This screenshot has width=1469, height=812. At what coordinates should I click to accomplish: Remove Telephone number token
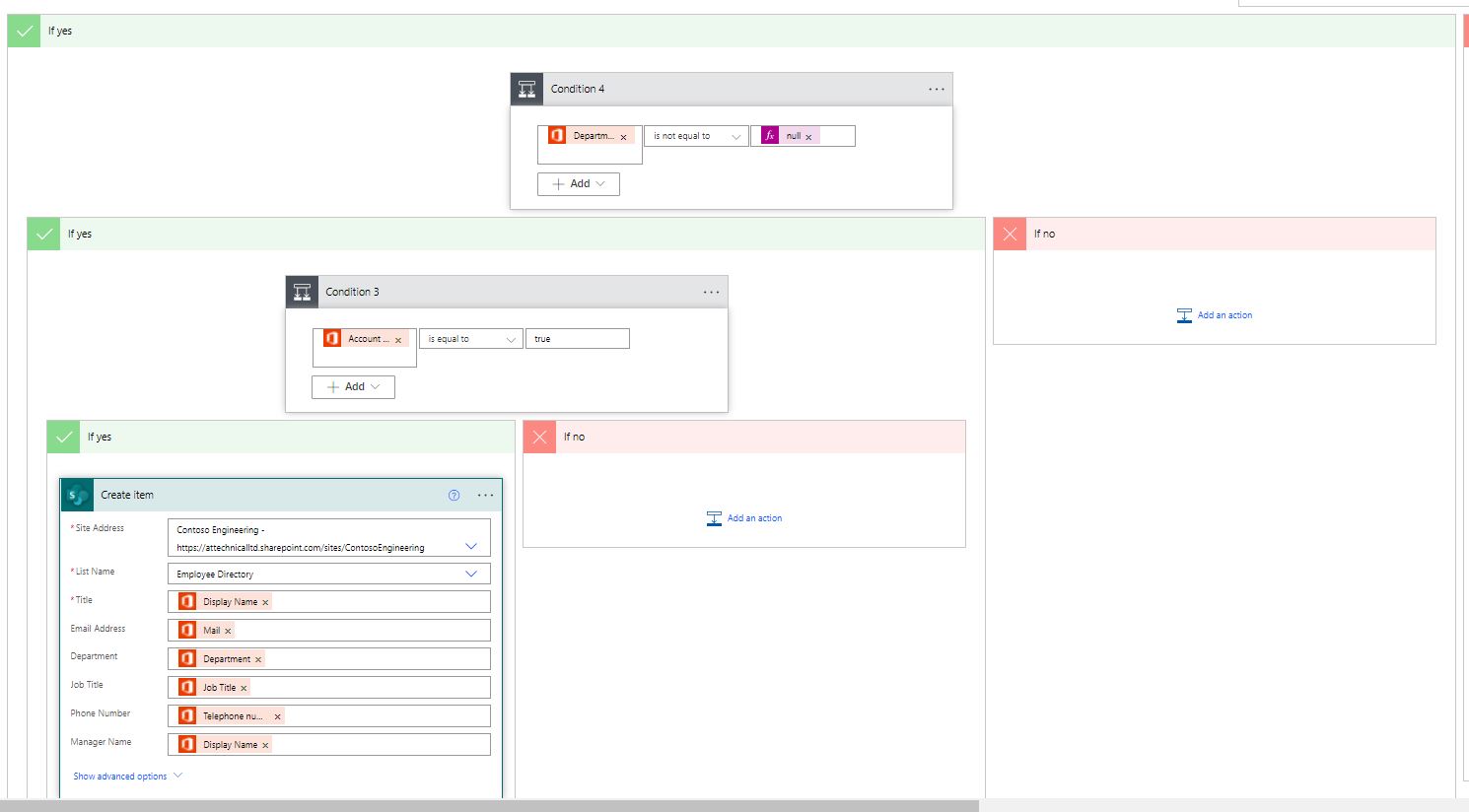(277, 716)
